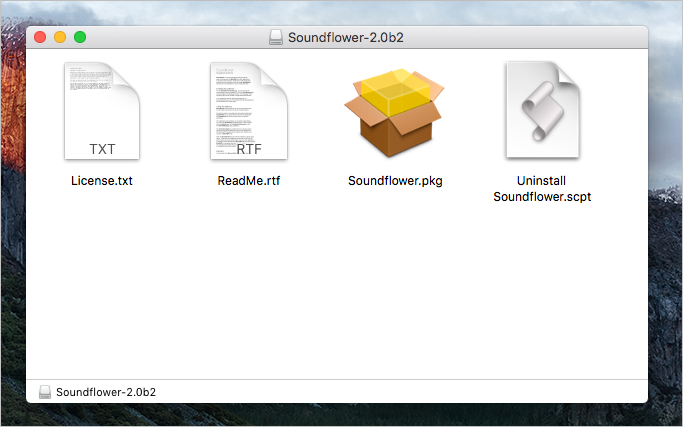Select the License.txt document icon
The image size is (683, 427).
pos(102,111)
